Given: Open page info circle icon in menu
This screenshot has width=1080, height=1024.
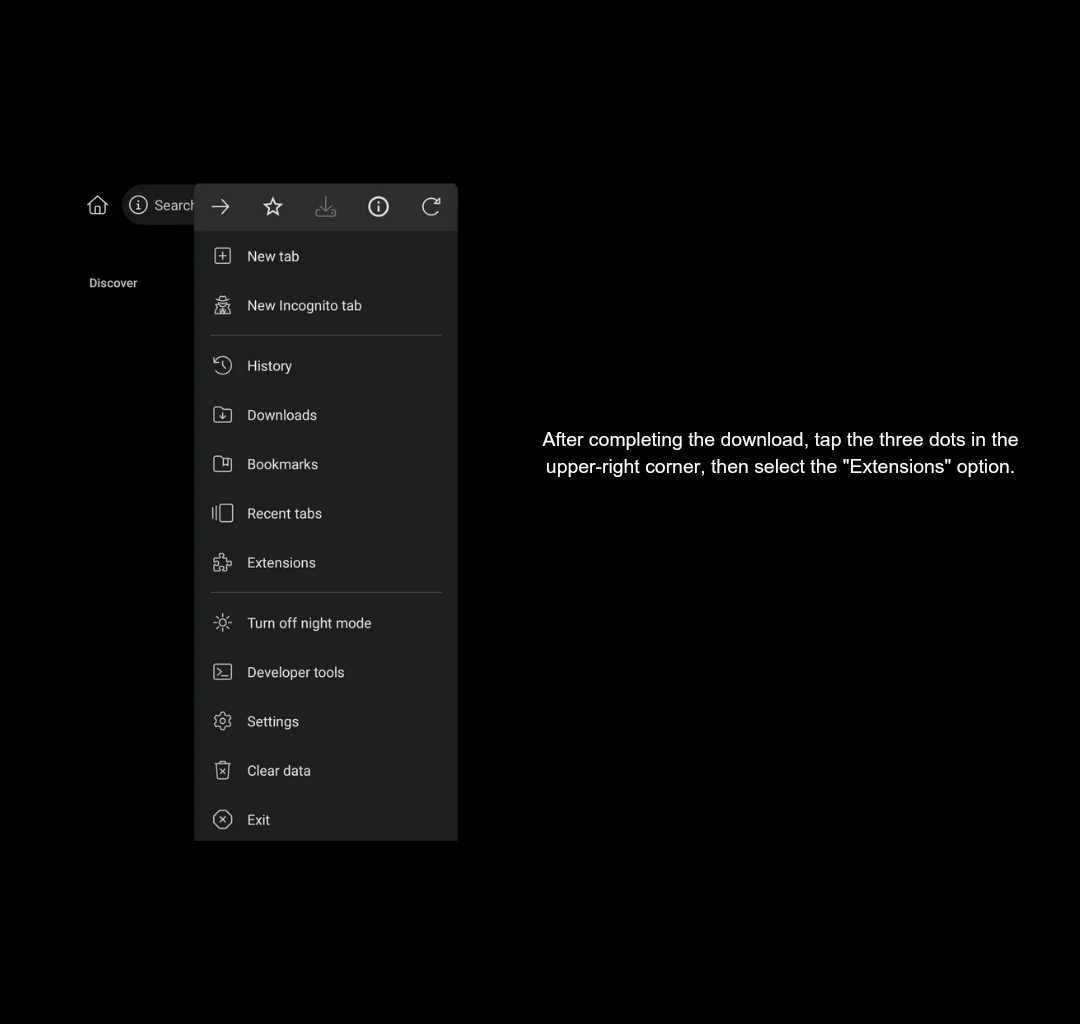Looking at the screenshot, I should tap(378, 207).
